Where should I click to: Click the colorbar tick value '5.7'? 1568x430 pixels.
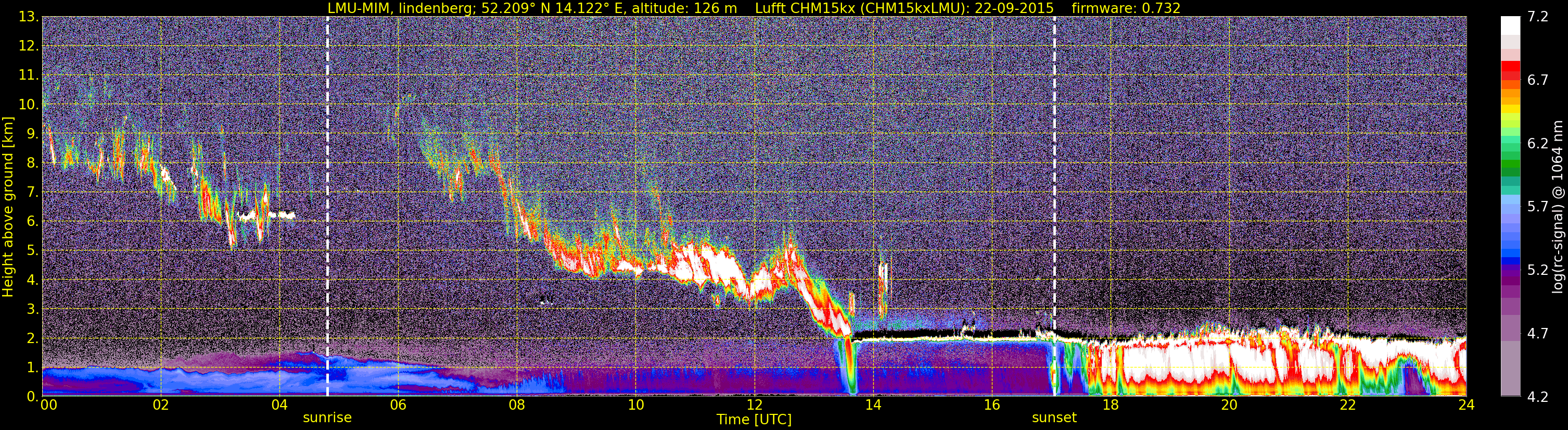coord(1538,207)
